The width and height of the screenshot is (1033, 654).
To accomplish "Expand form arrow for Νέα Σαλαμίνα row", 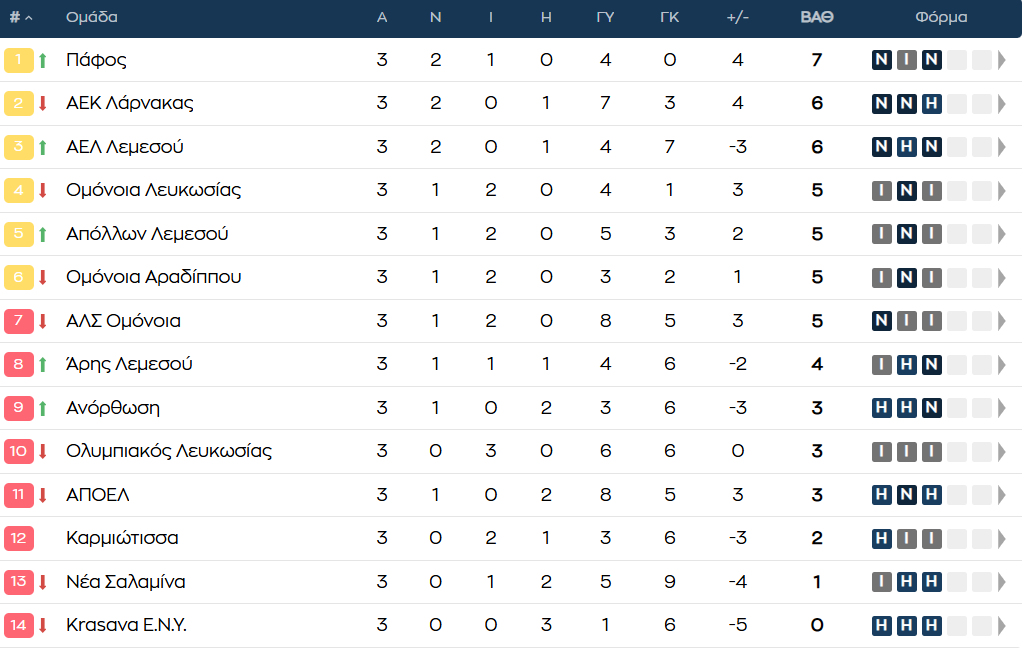I will [1002, 582].
